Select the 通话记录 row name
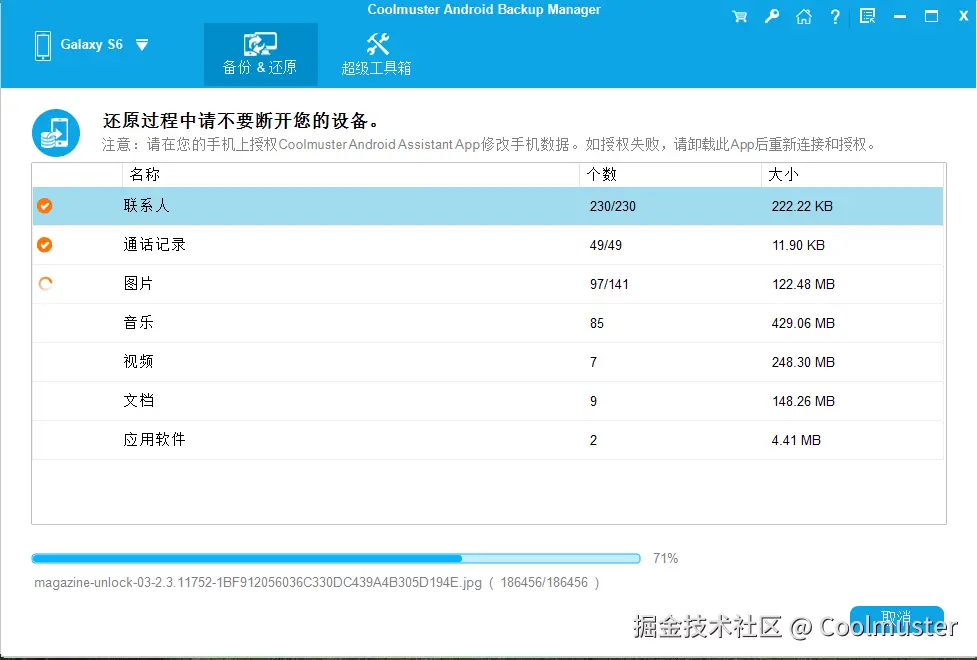The height and width of the screenshot is (660, 977). click(x=155, y=245)
